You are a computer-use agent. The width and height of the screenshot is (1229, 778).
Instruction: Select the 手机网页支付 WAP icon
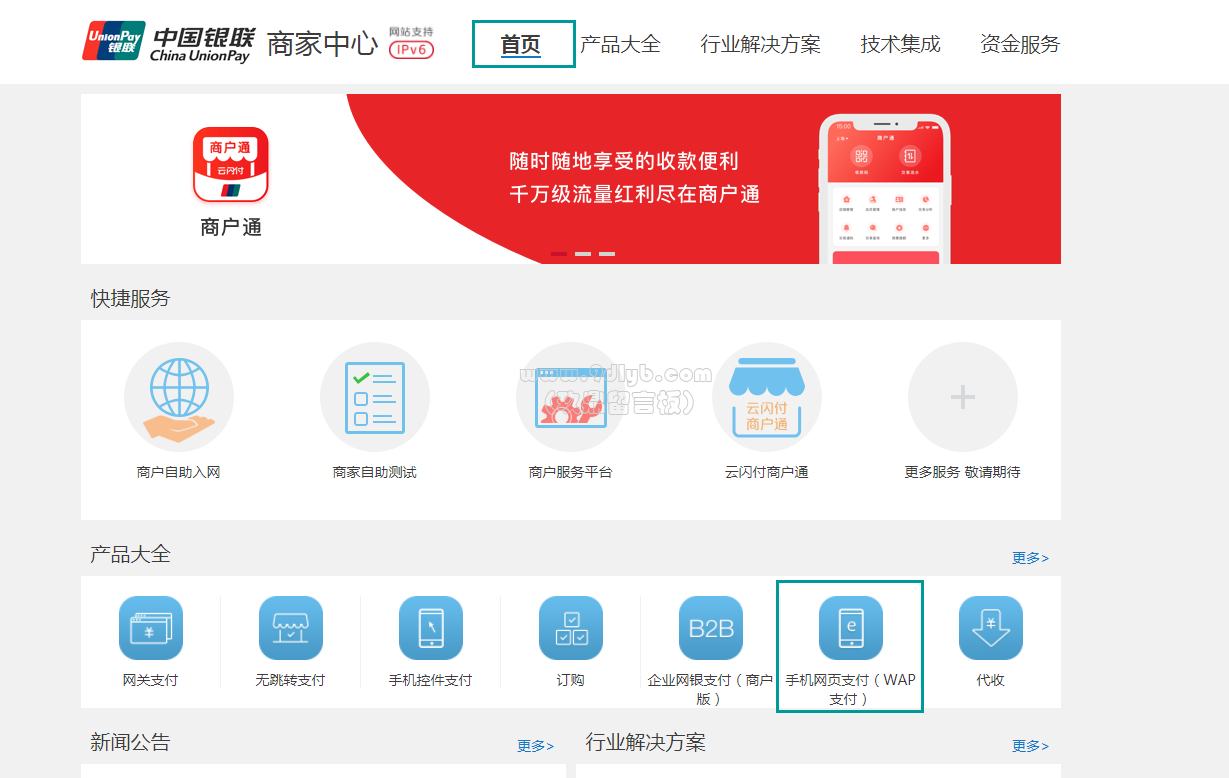(851, 628)
